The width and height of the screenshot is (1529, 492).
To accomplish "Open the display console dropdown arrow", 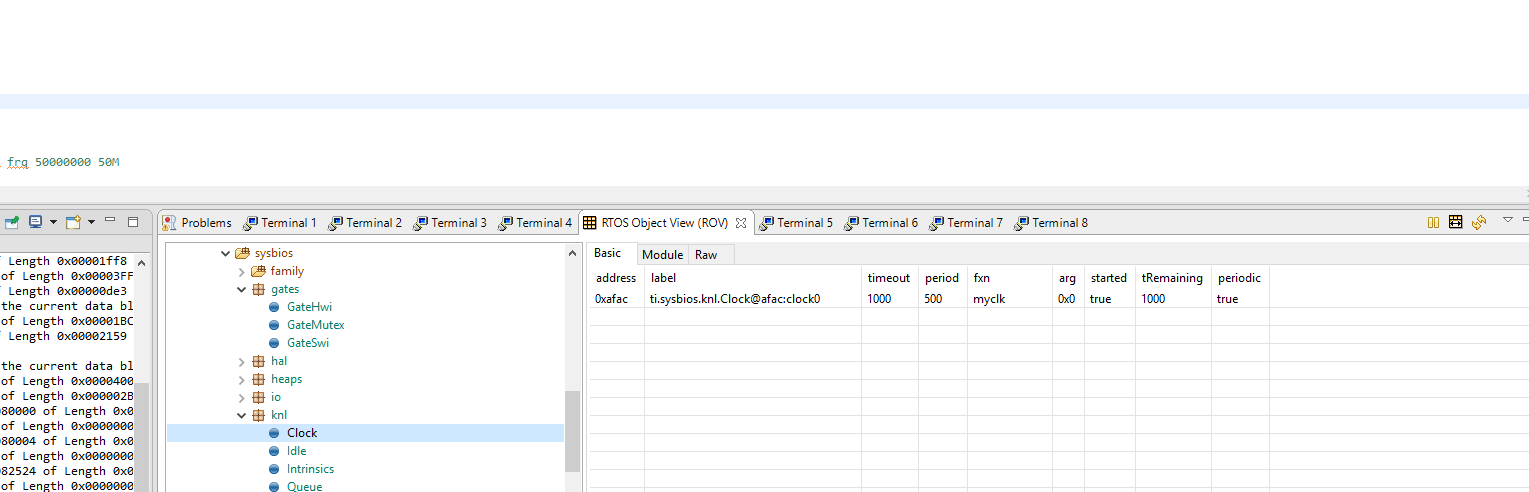I will tap(52, 222).
